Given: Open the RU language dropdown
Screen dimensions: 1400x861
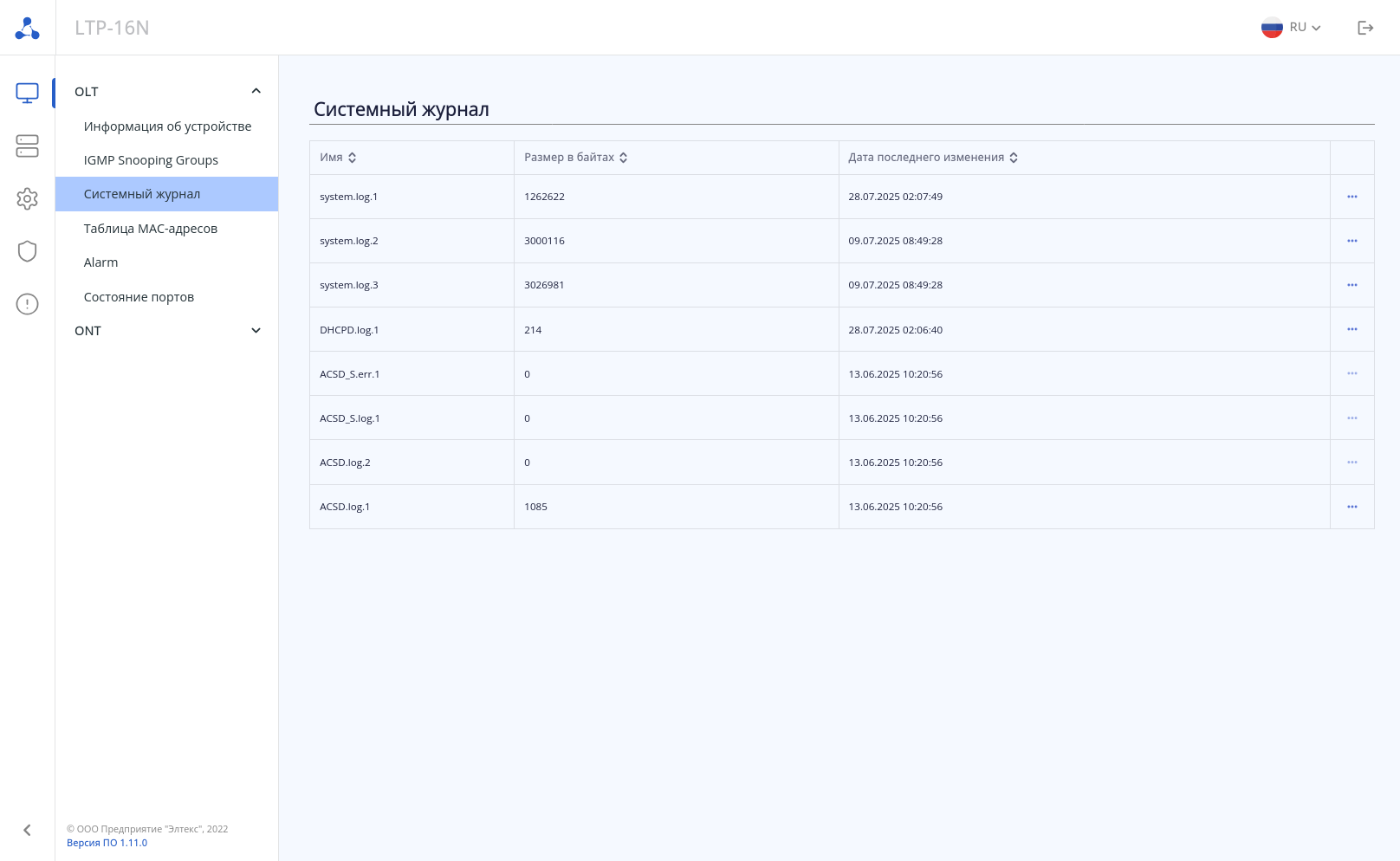Looking at the screenshot, I should pyautogui.click(x=1291, y=28).
